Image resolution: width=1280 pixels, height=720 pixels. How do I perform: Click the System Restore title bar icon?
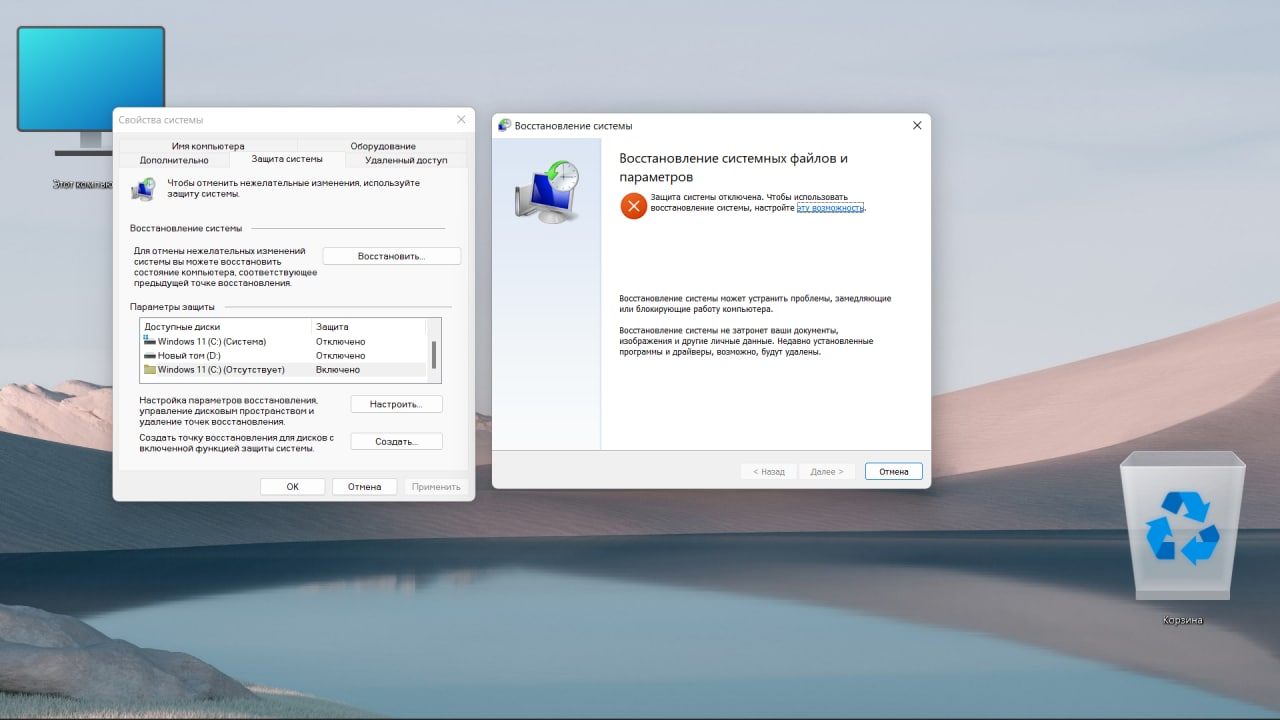pyautogui.click(x=505, y=125)
